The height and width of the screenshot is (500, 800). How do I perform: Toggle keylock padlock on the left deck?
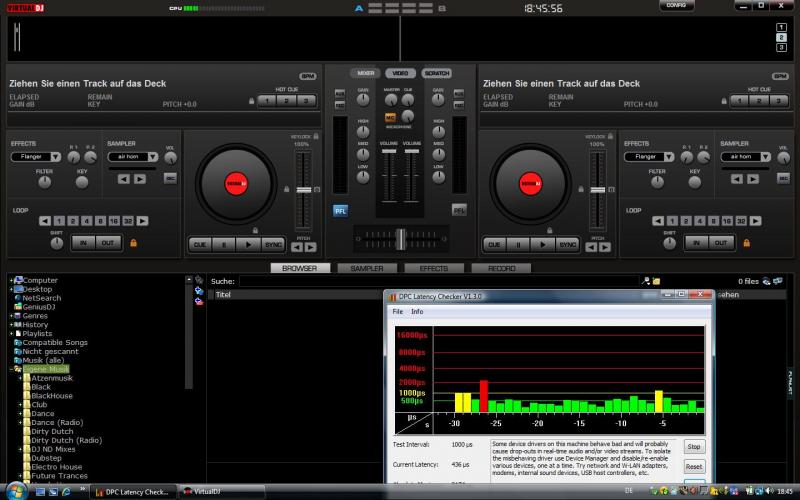pos(316,136)
